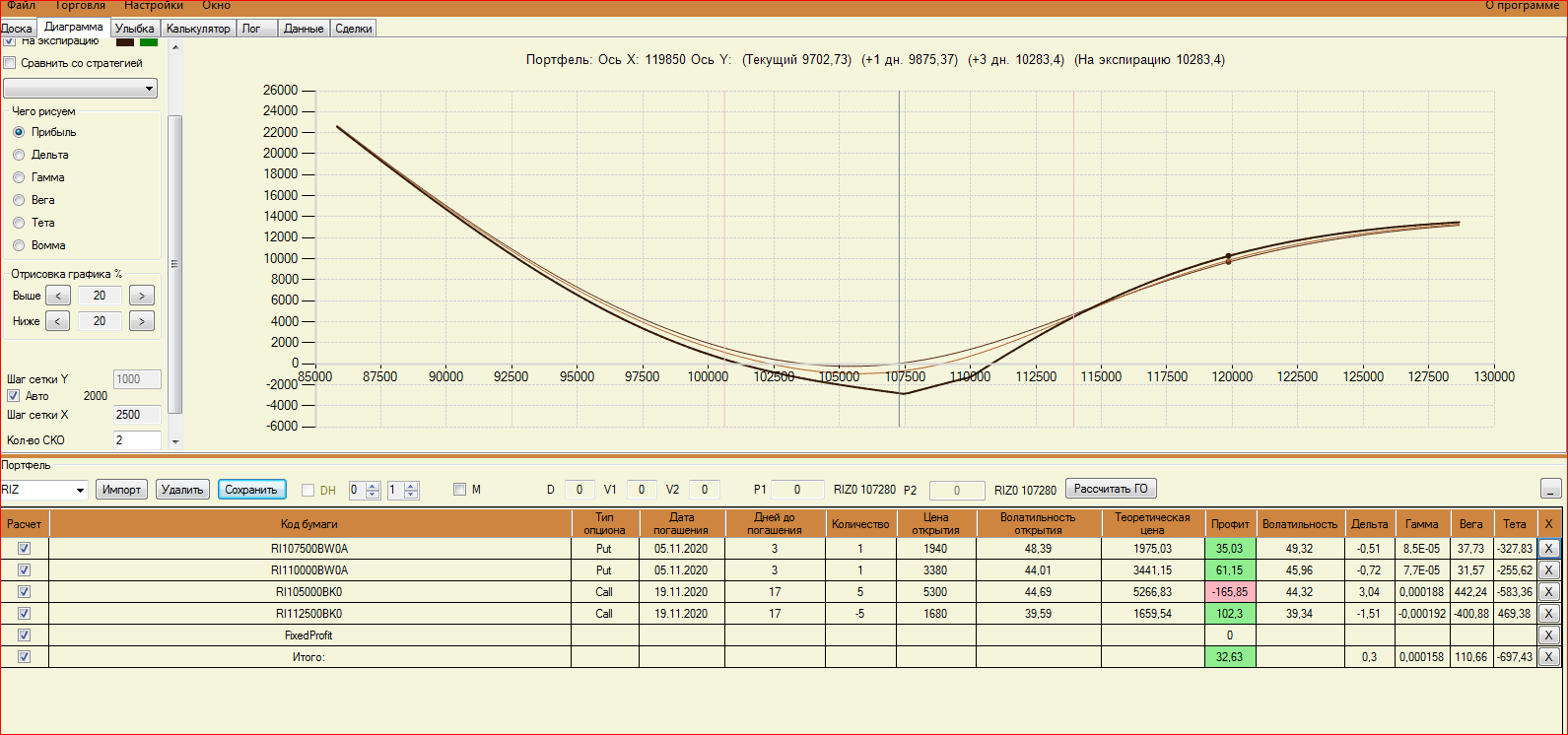Pick the green color swatch

[x=149, y=41]
